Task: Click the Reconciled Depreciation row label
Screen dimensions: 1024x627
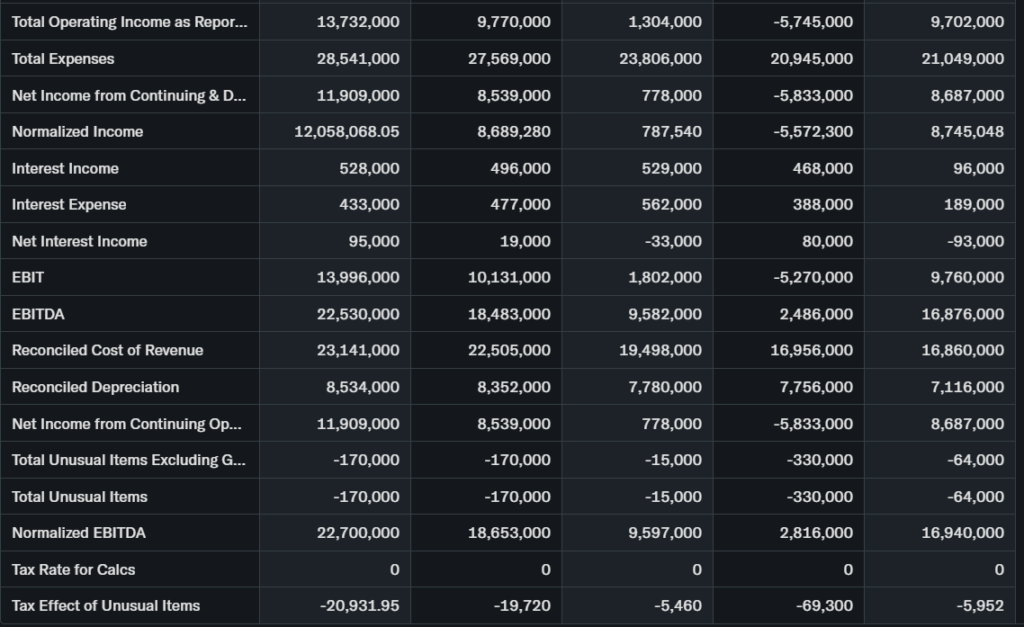Action: point(95,387)
